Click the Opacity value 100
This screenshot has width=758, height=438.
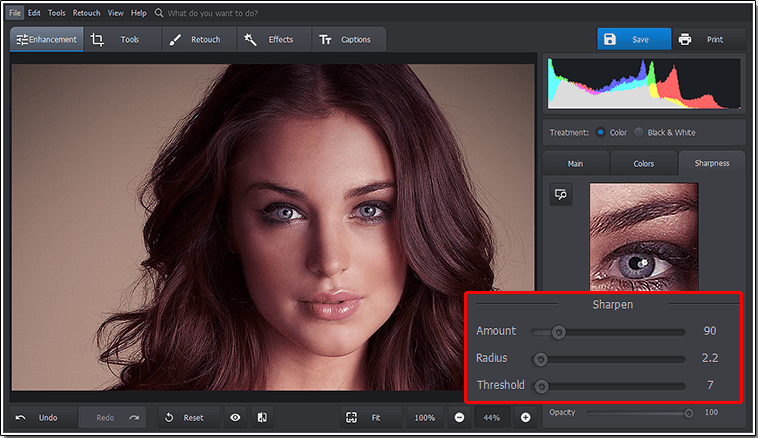(711, 412)
